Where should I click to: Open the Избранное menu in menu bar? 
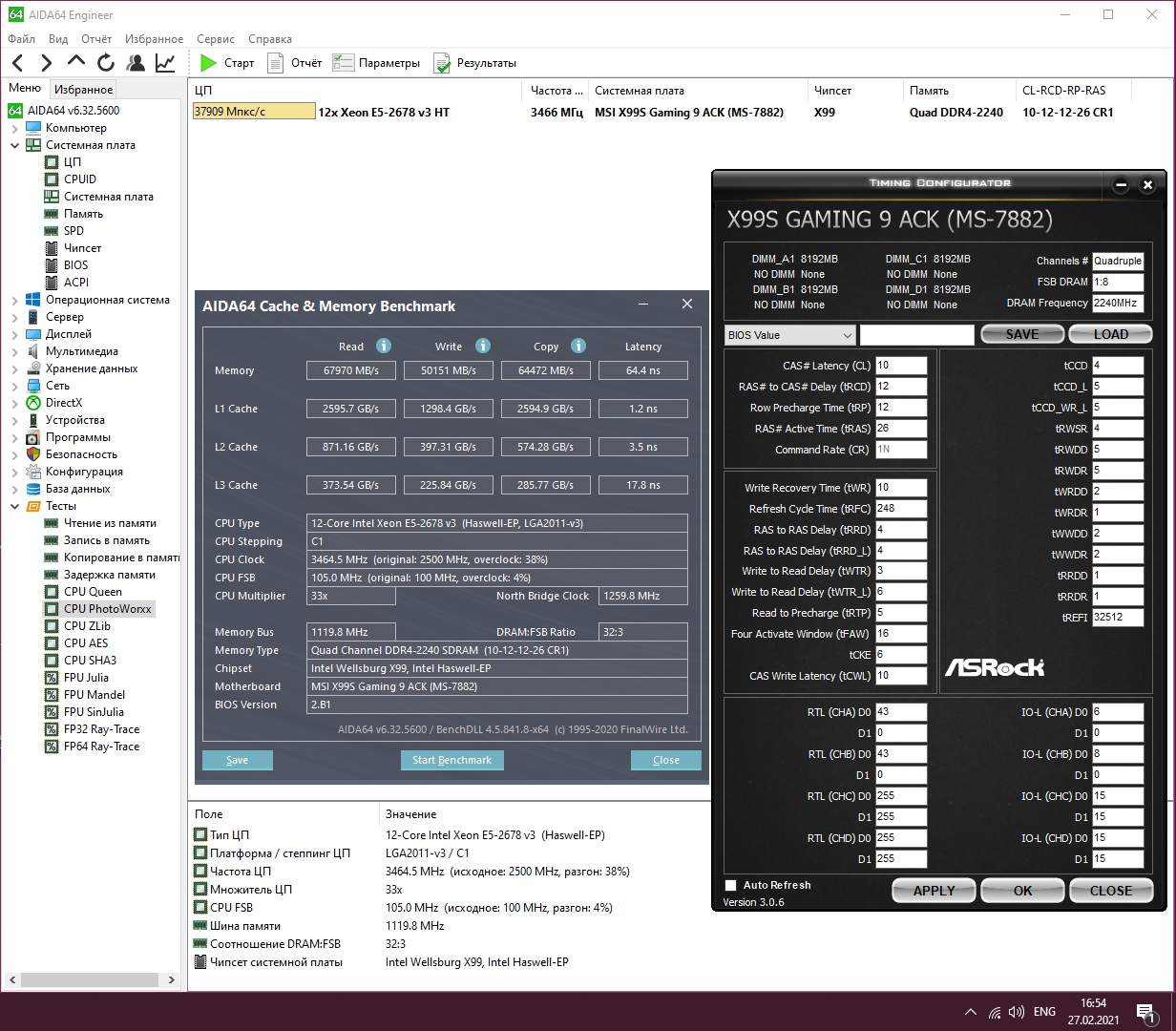(154, 39)
